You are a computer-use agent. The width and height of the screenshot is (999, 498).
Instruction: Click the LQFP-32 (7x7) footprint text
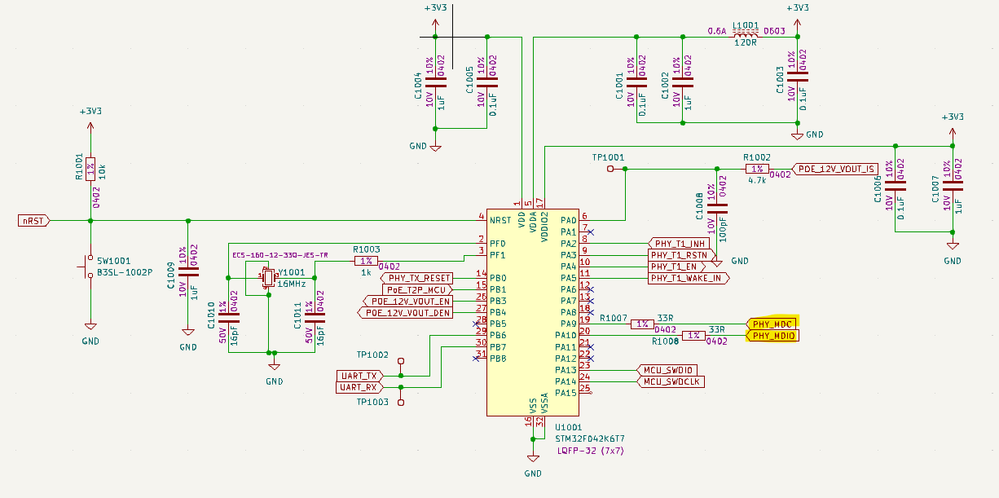pyautogui.click(x=589, y=450)
